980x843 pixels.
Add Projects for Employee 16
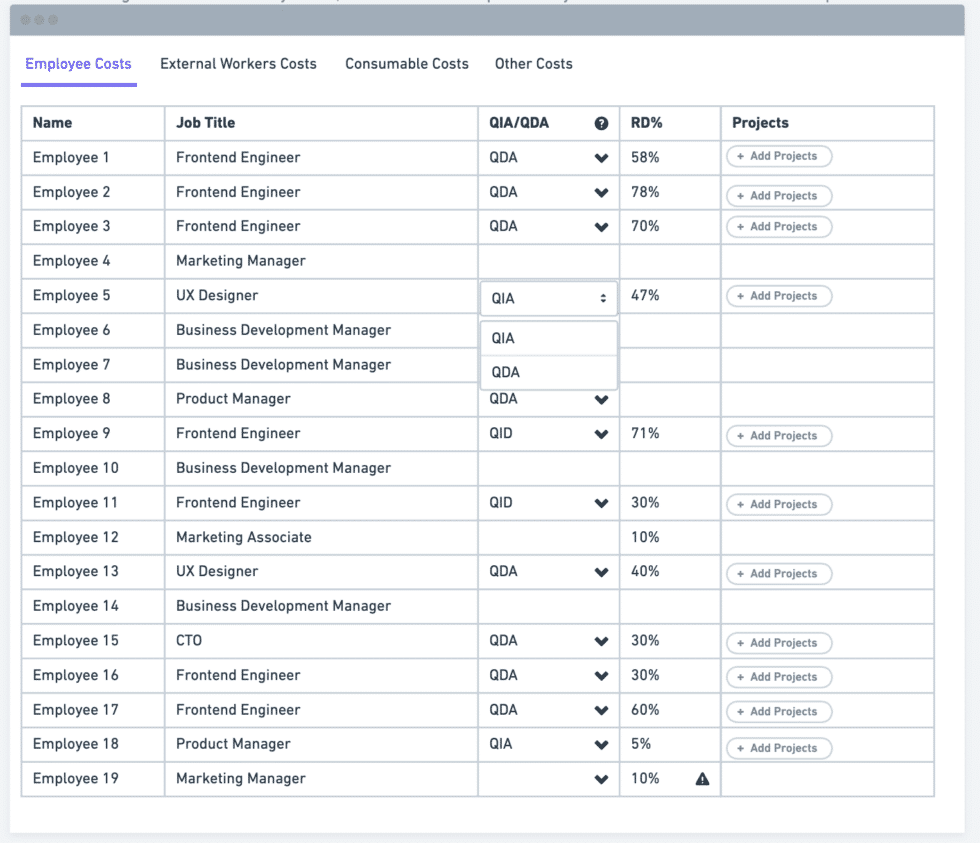779,677
